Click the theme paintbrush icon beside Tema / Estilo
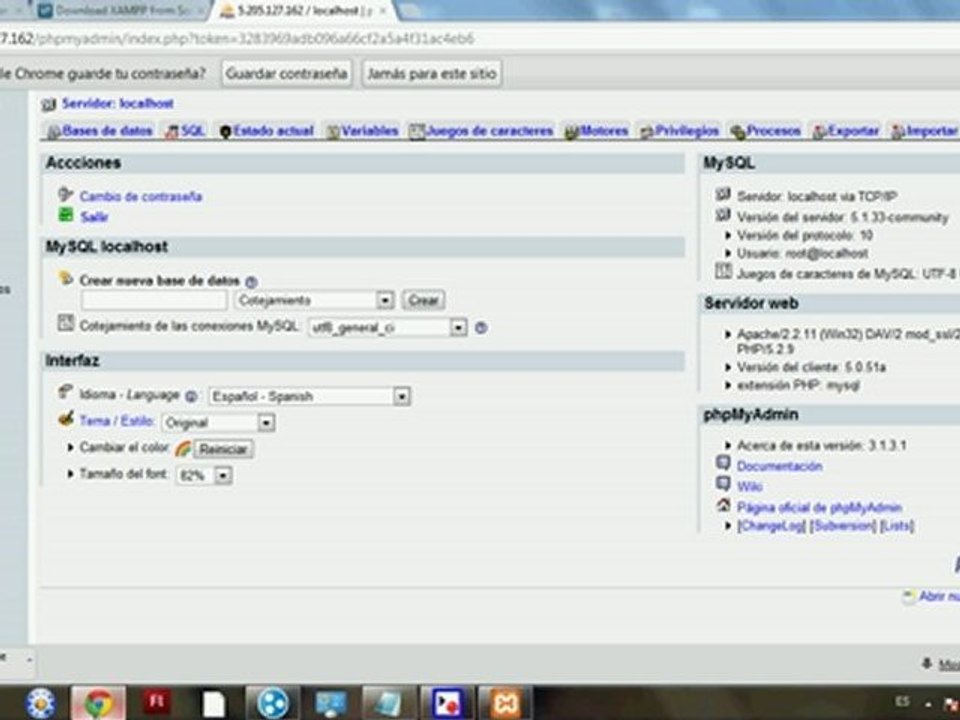960x720 pixels. (x=66, y=419)
